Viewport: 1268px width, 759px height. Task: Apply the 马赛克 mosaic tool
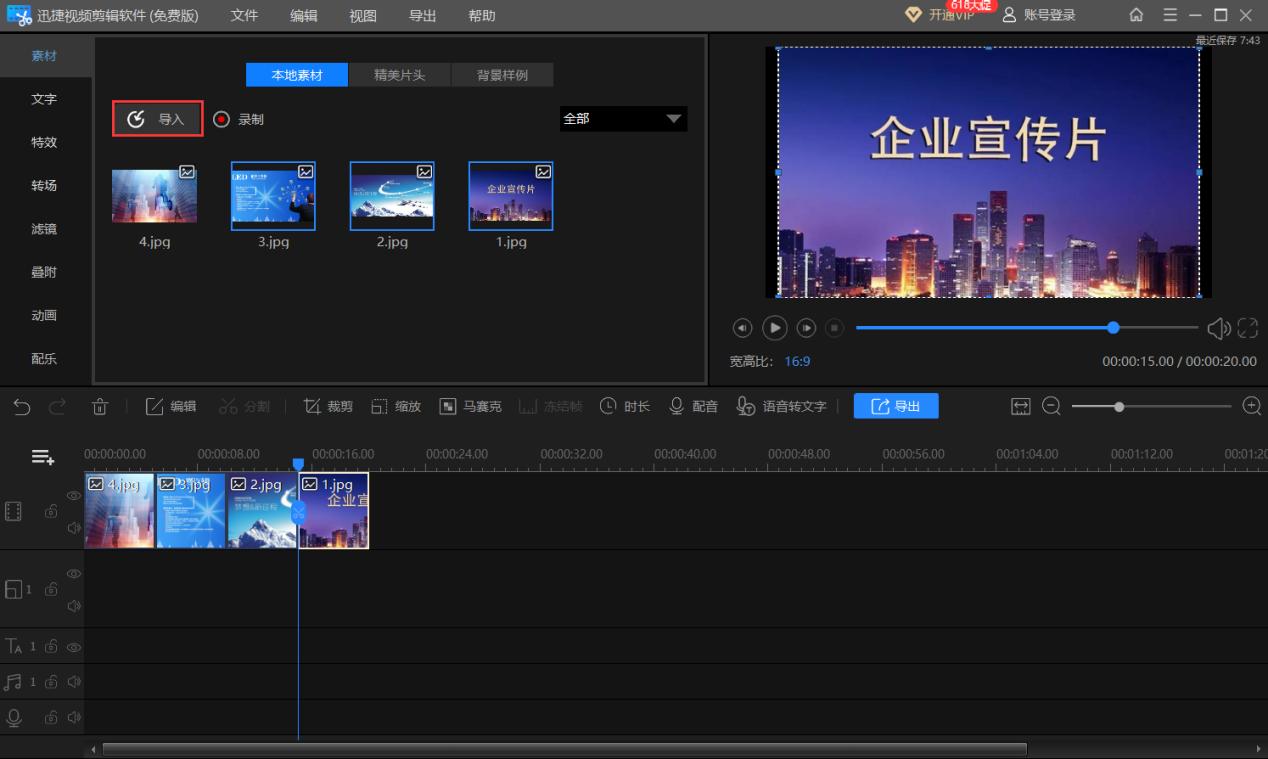pyautogui.click(x=471, y=406)
